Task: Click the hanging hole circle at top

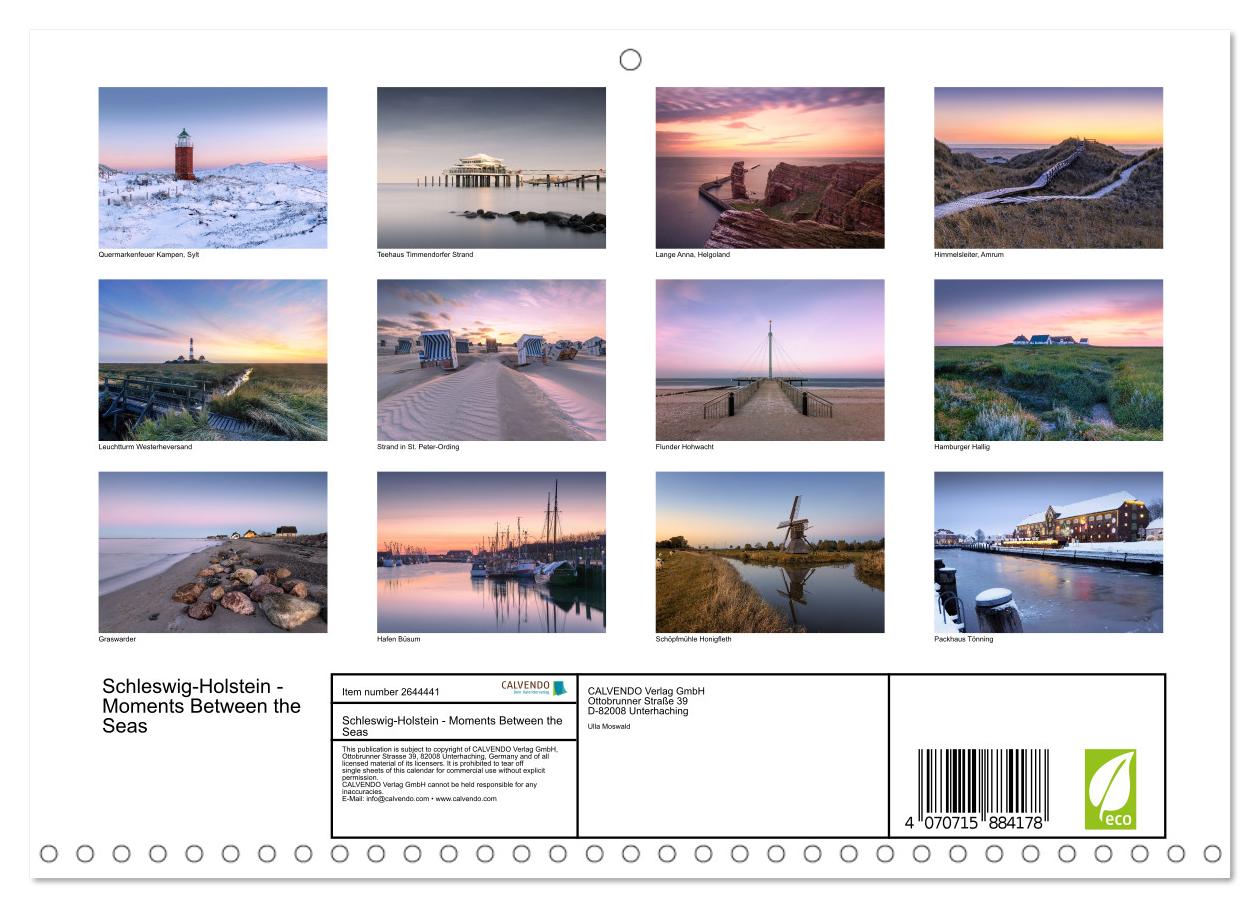Action: pyautogui.click(x=630, y=60)
